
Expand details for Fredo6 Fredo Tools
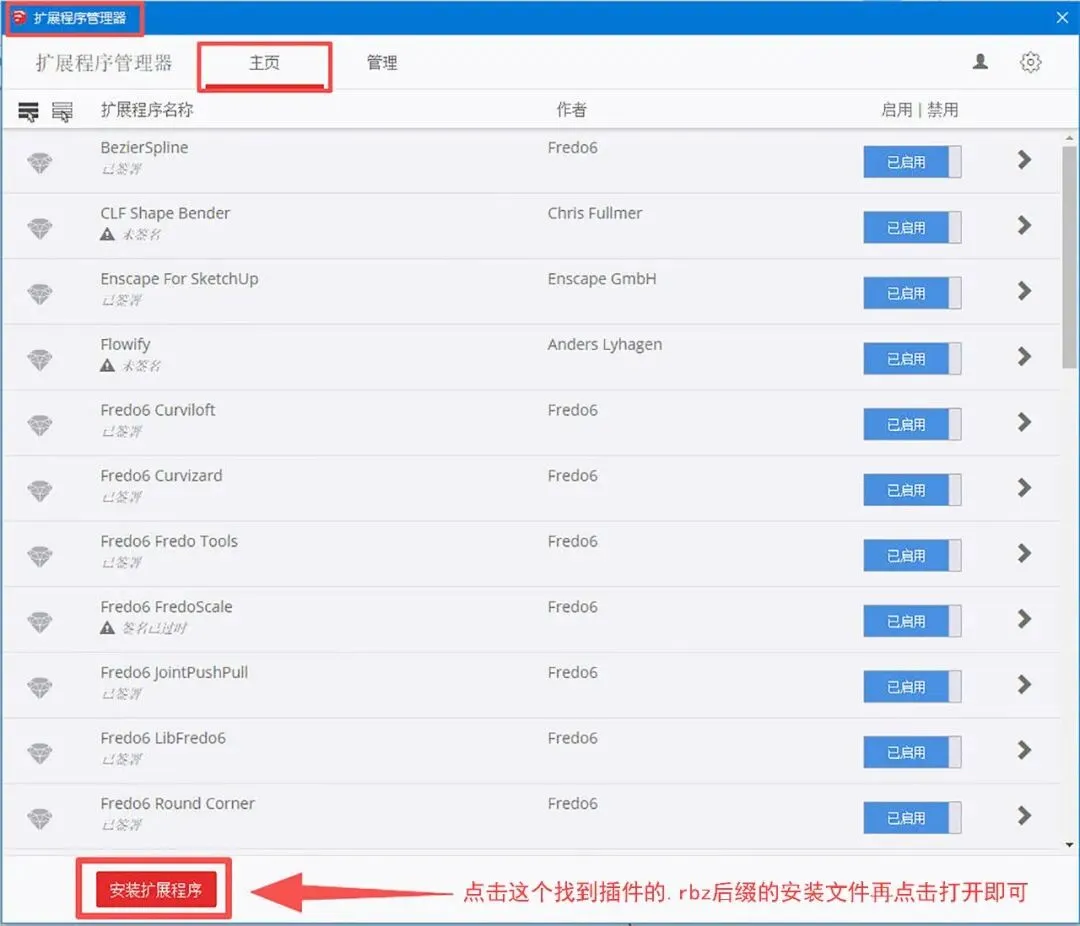[x=1024, y=553]
